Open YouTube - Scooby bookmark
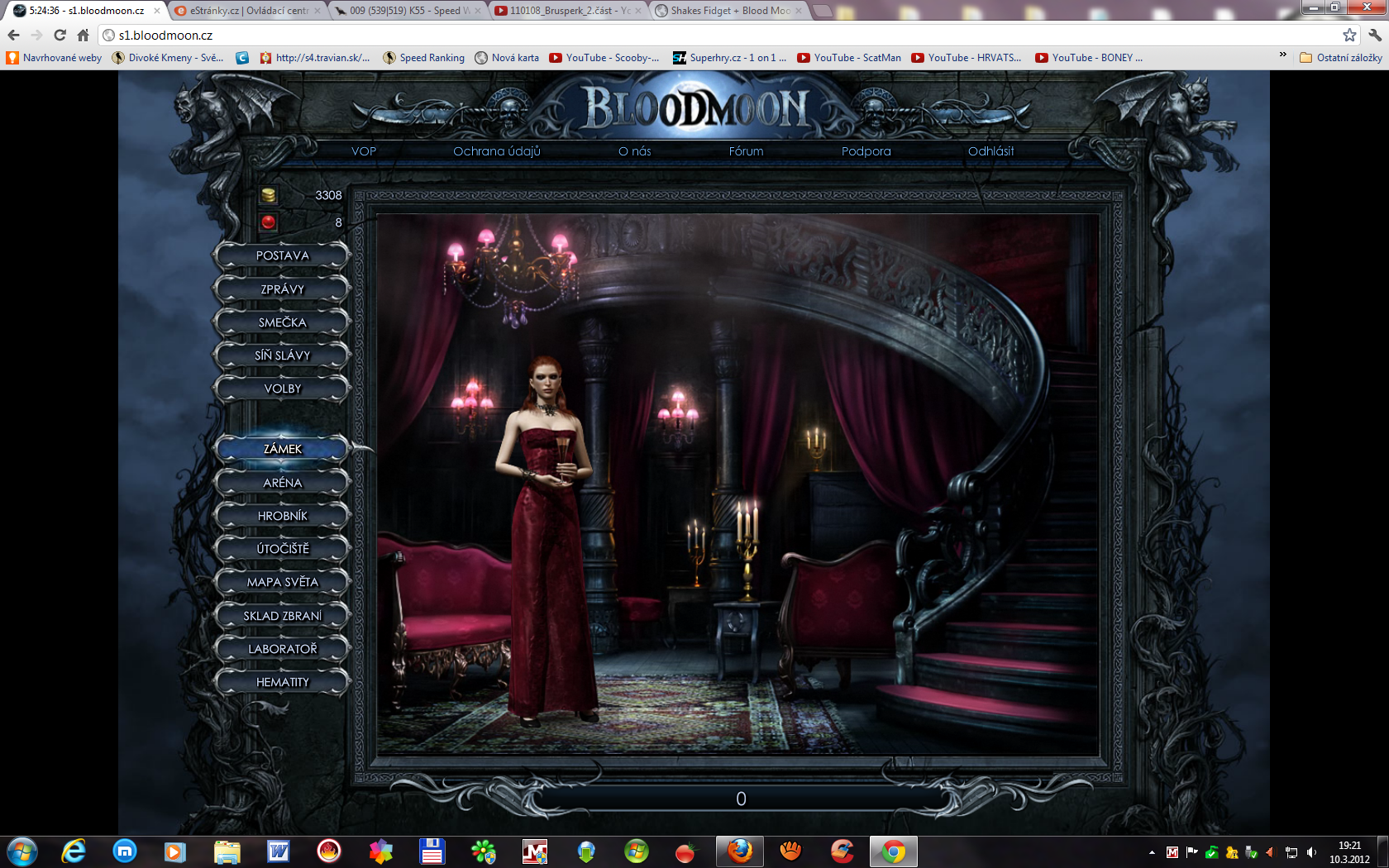1389x868 pixels. (604, 58)
